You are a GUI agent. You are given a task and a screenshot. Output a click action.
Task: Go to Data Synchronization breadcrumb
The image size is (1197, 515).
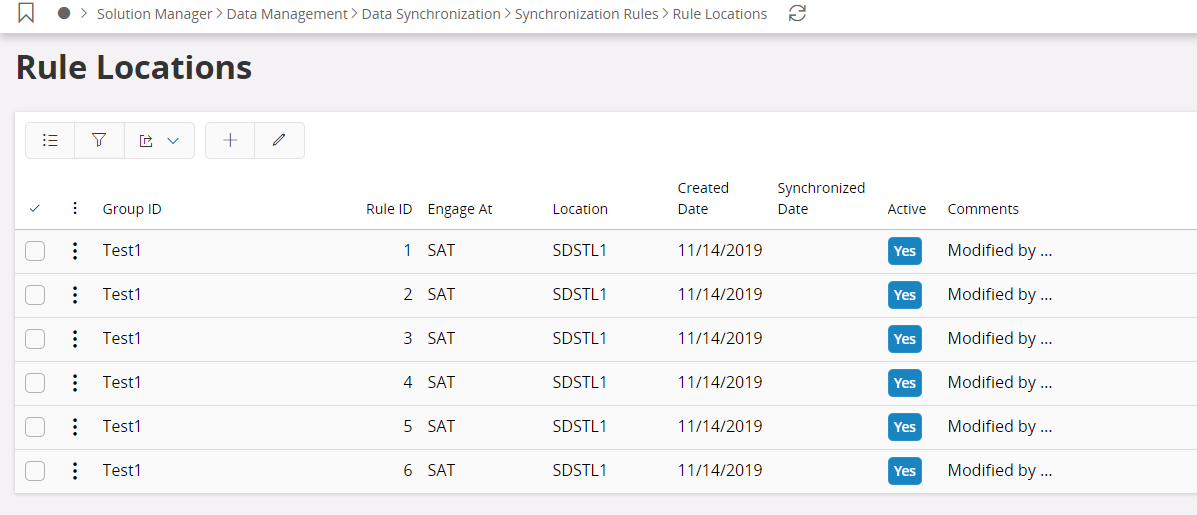[x=431, y=14]
